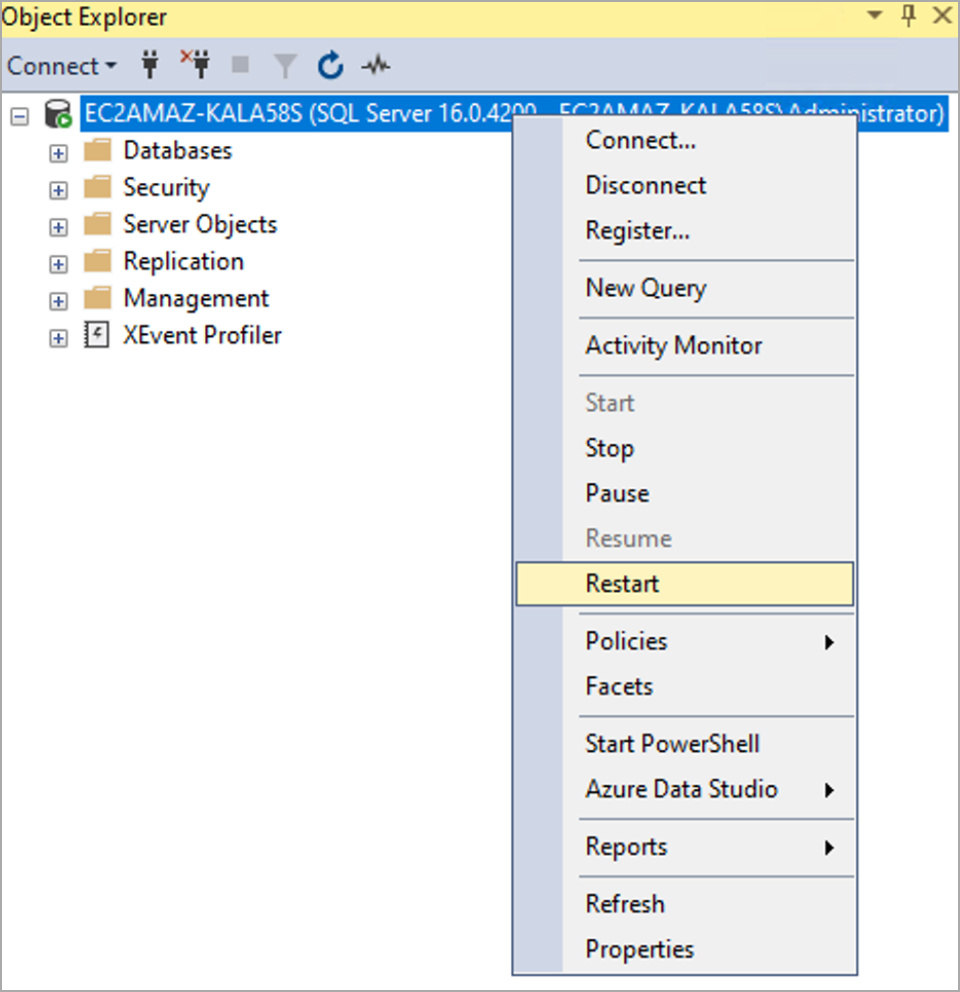Click the Server Objects folder icon
The height and width of the screenshot is (992, 960).
pos(97,224)
